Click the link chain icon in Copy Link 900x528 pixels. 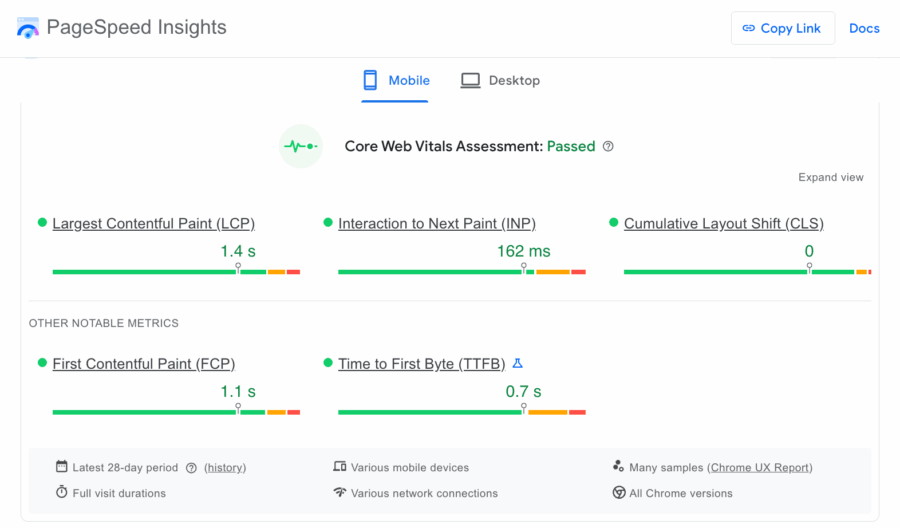tap(748, 28)
